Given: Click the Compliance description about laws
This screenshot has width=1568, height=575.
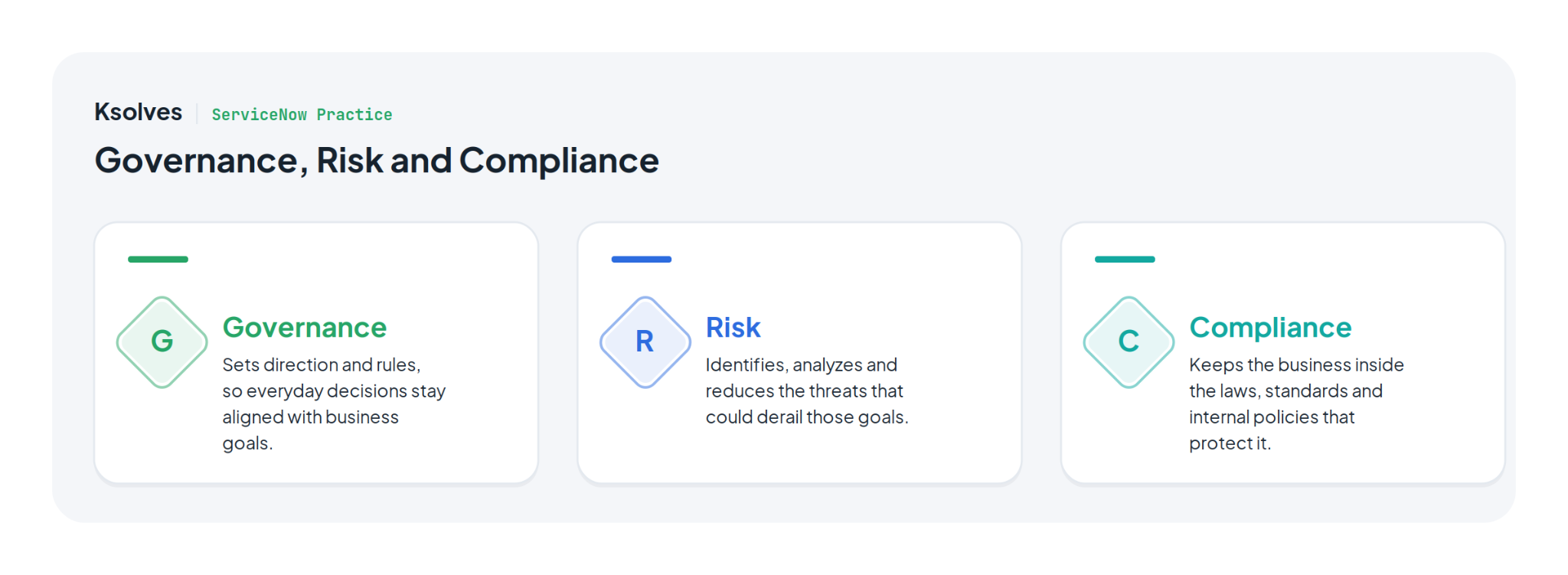Looking at the screenshot, I should (1296, 404).
